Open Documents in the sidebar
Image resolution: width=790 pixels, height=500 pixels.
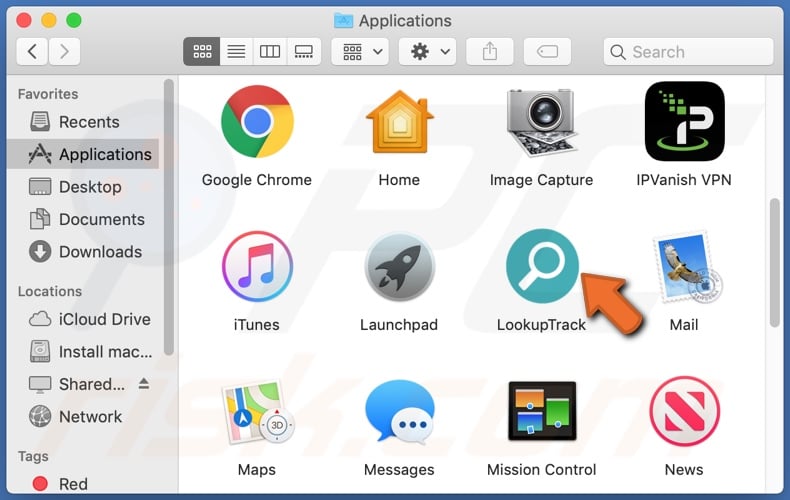click(x=83, y=219)
